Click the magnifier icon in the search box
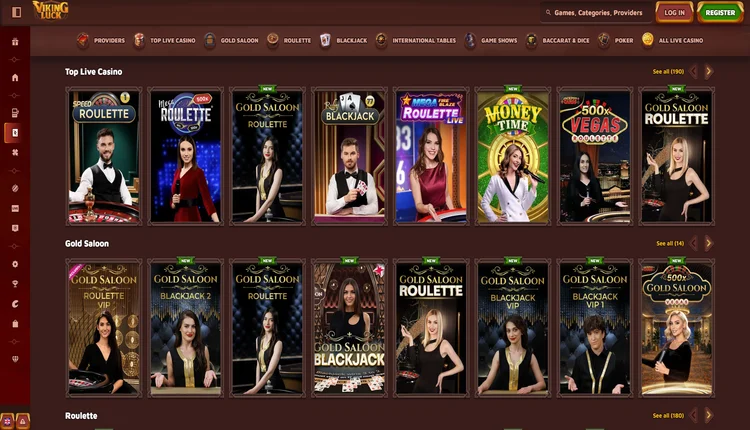Image resolution: width=750 pixels, height=430 pixels. (548, 13)
